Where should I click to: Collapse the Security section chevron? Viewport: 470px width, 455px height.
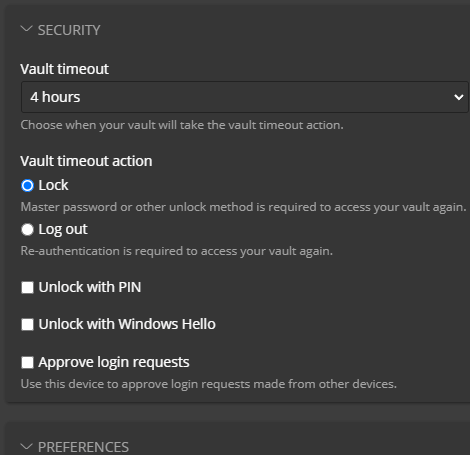26,29
